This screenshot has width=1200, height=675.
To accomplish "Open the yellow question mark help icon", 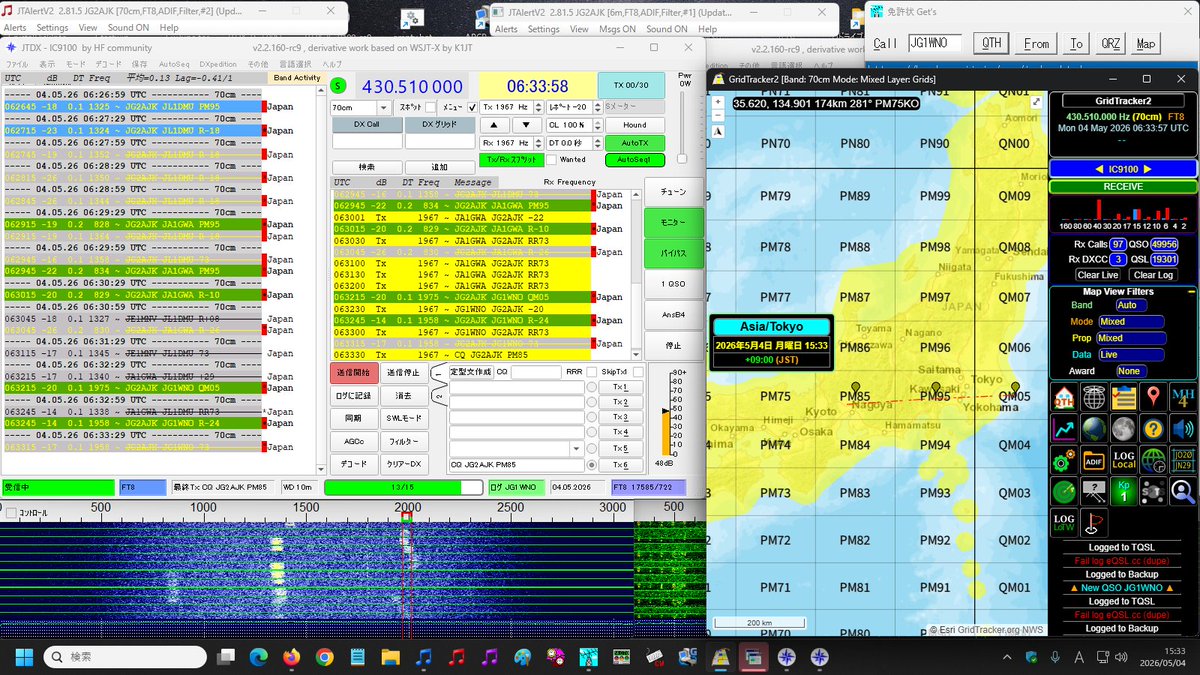I will pyautogui.click(x=1153, y=429).
